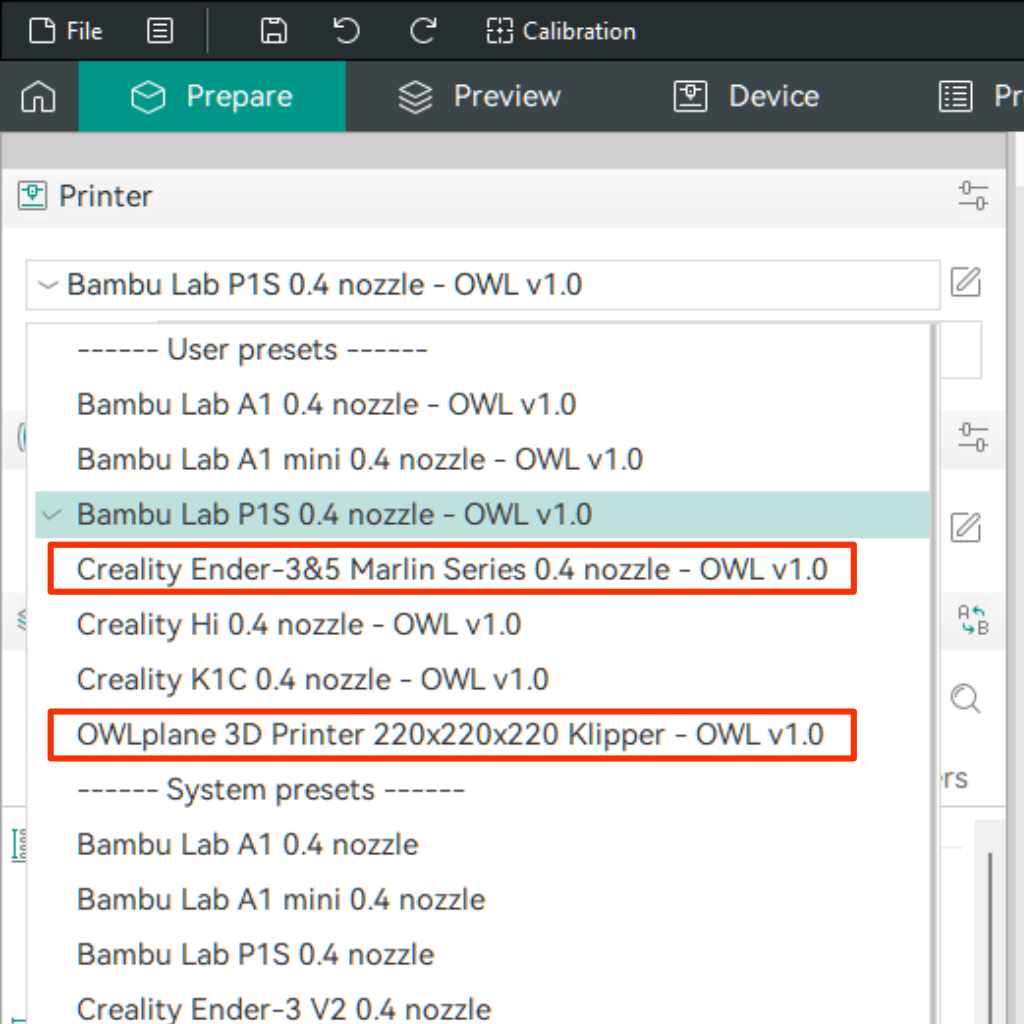The width and height of the screenshot is (1024, 1024).
Task: Pick Creality K1C 0.4 nozzle OWL preset
Action: [x=312, y=680]
